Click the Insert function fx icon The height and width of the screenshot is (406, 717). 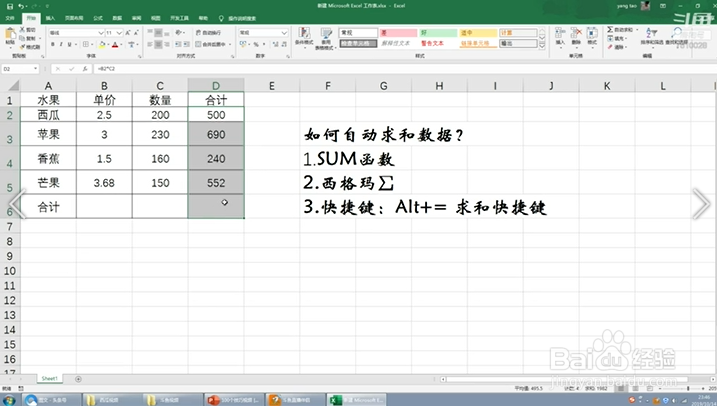tap(85, 69)
